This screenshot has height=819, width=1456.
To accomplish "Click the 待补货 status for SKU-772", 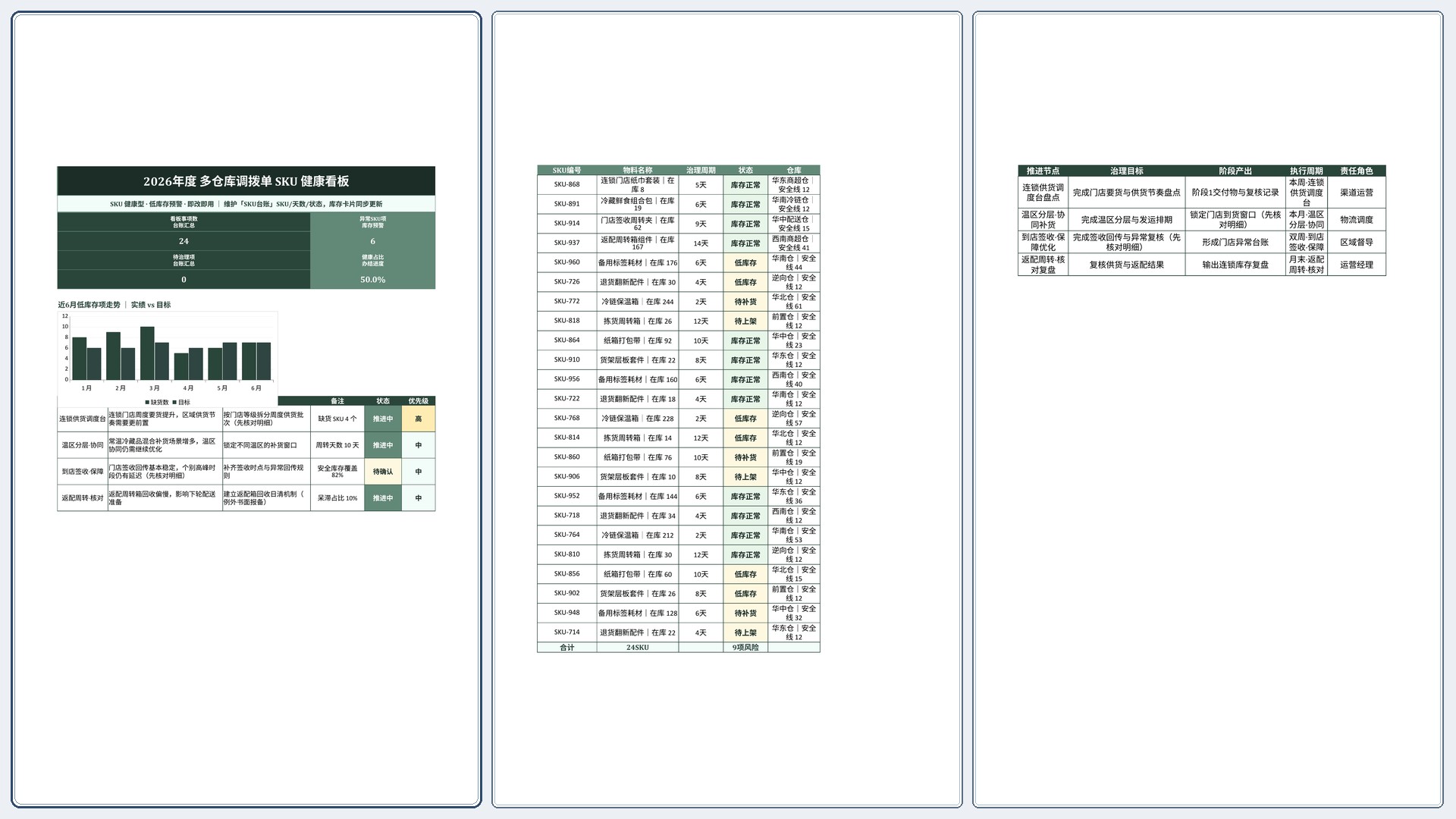I will coord(745,302).
